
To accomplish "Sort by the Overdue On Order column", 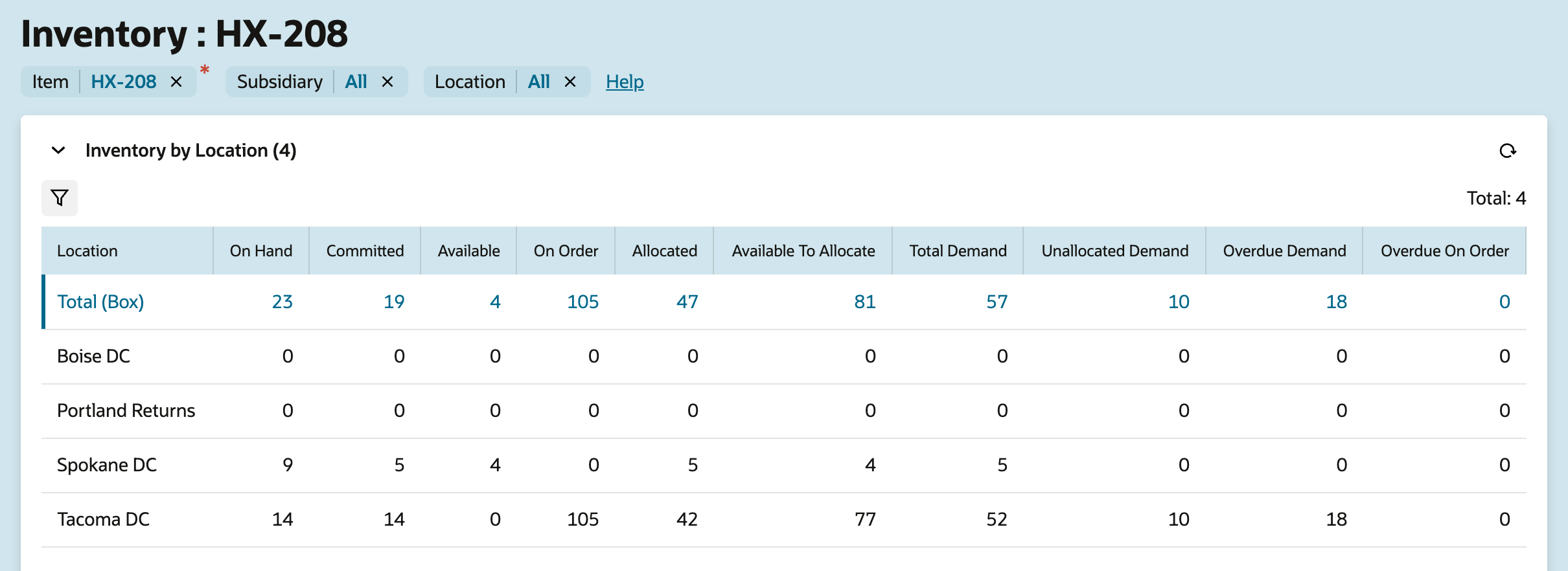I will [x=1444, y=251].
